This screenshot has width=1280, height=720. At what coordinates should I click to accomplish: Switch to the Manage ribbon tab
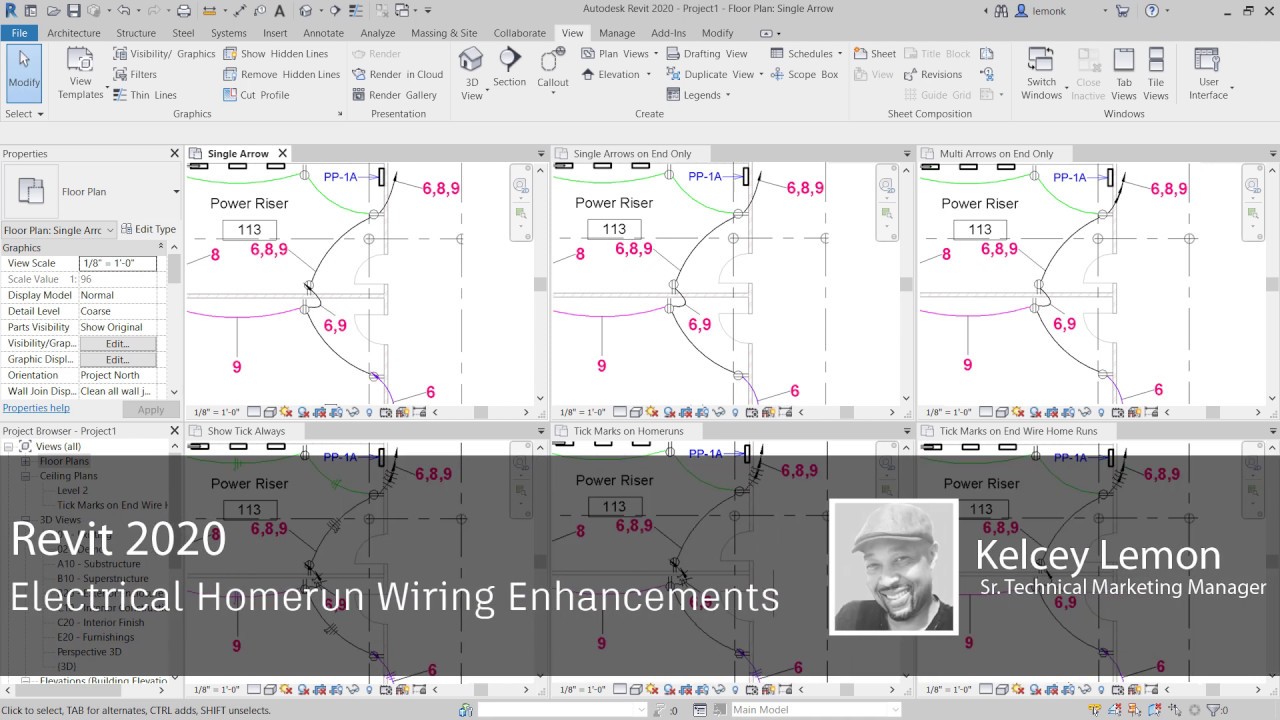click(x=619, y=32)
